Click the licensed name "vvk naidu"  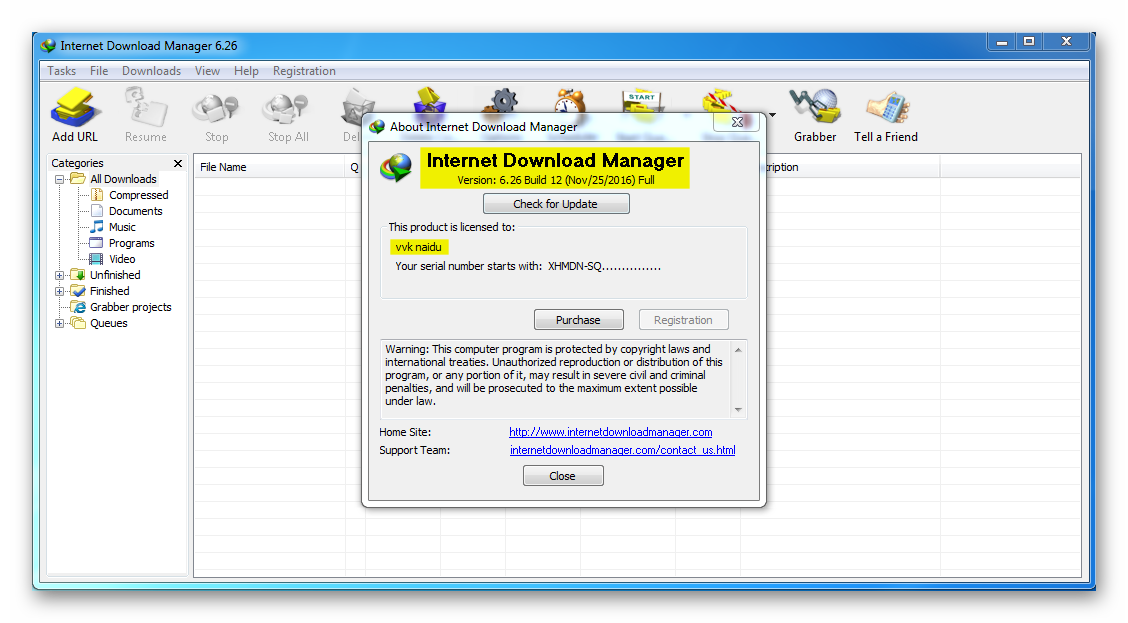(419, 247)
